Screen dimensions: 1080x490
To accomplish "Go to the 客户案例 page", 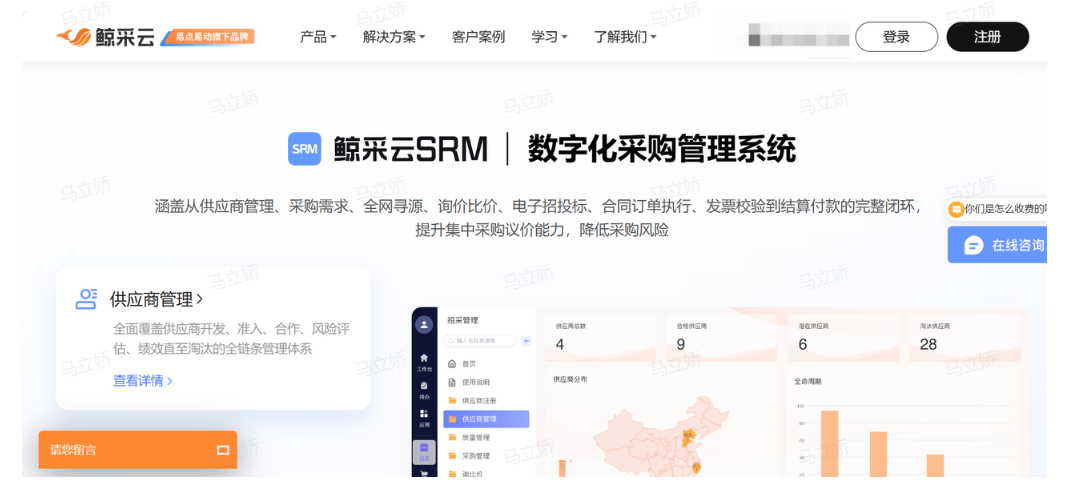I will point(478,37).
